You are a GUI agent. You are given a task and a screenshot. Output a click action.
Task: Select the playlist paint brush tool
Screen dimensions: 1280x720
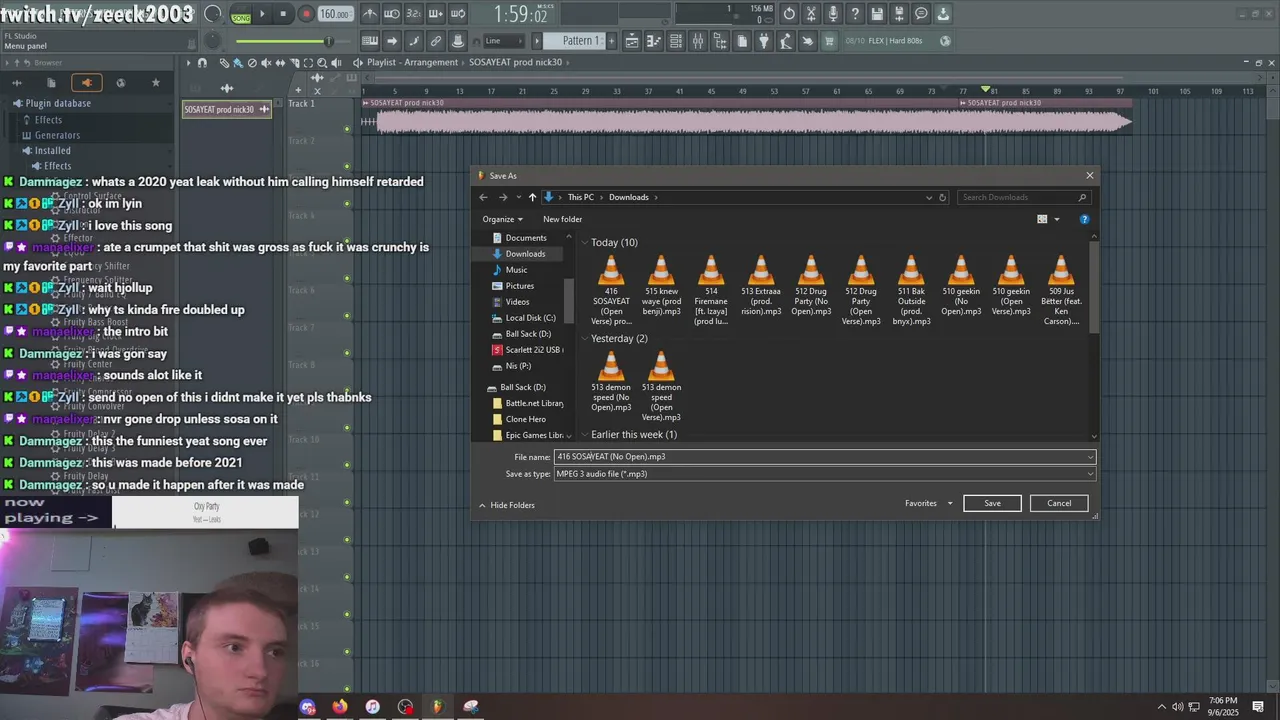pos(238,63)
